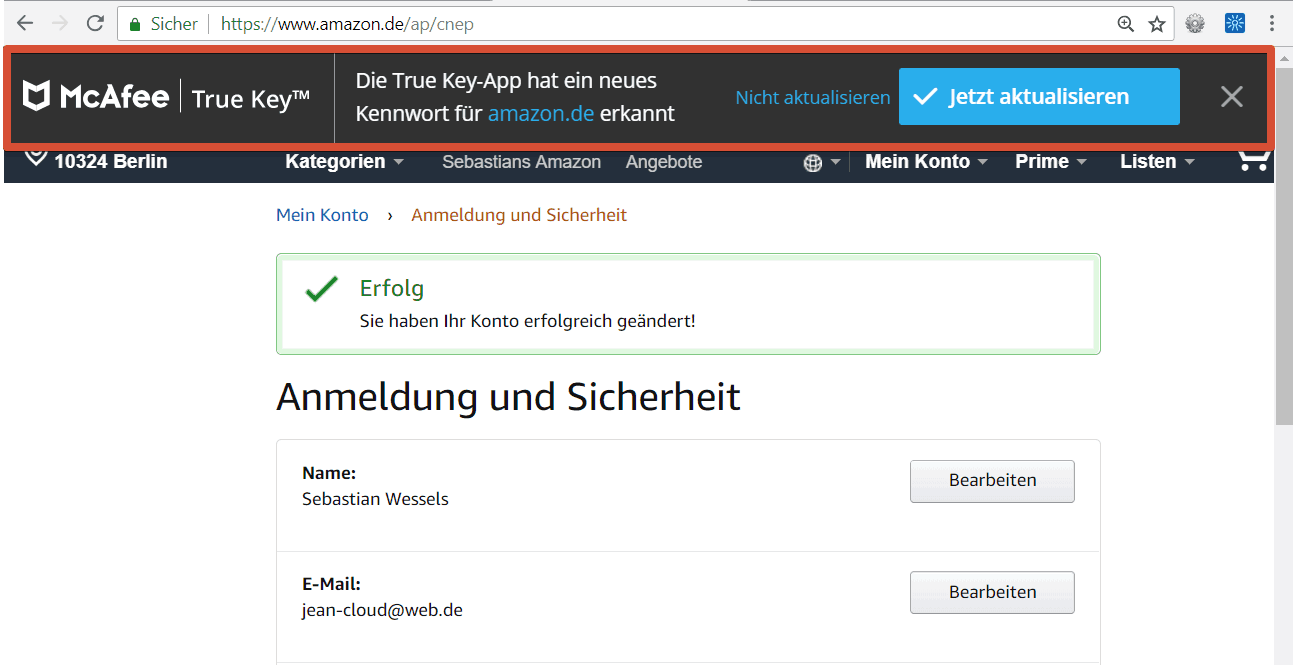This screenshot has width=1293, height=665.
Task: Click Jetzt aktualisieren button
Action: [x=1039, y=96]
